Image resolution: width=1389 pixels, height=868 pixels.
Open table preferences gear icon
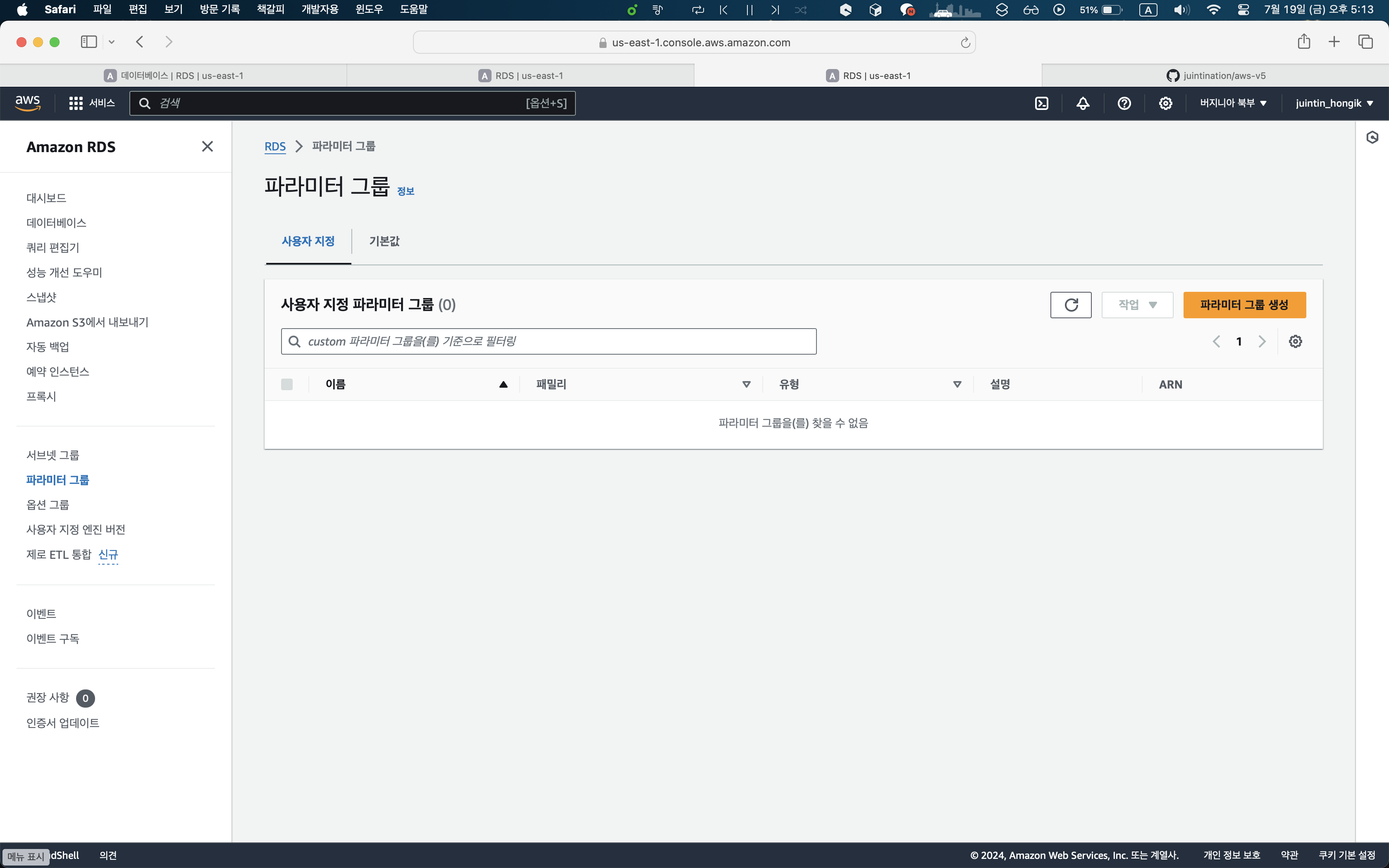pyautogui.click(x=1295, y=341)
